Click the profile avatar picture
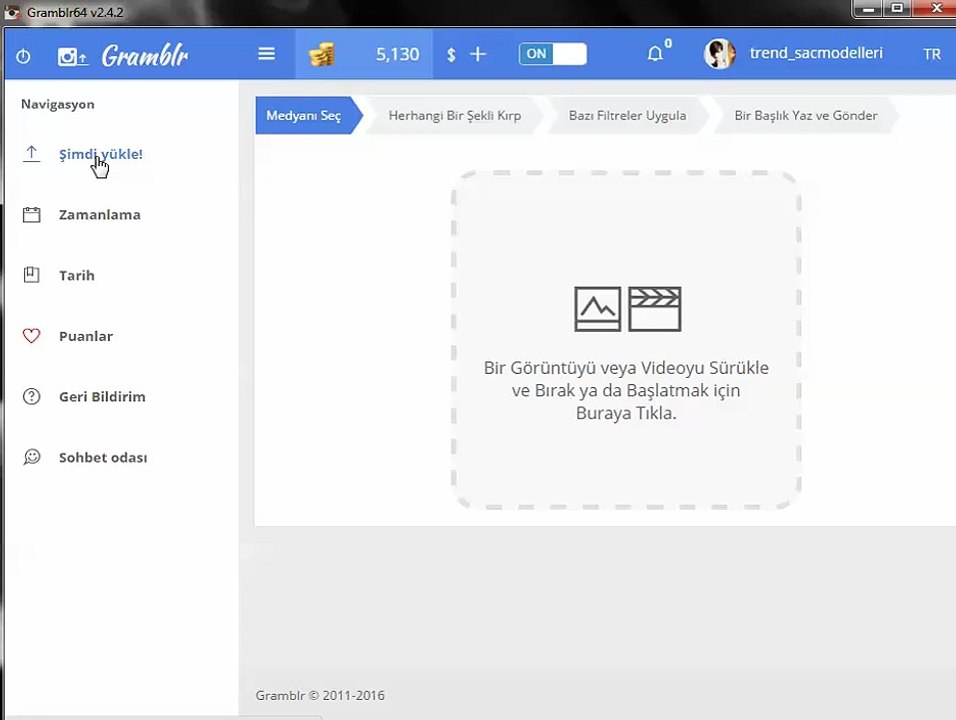The height and width of the screenshot is (720, 956). [x=719, y=54]
